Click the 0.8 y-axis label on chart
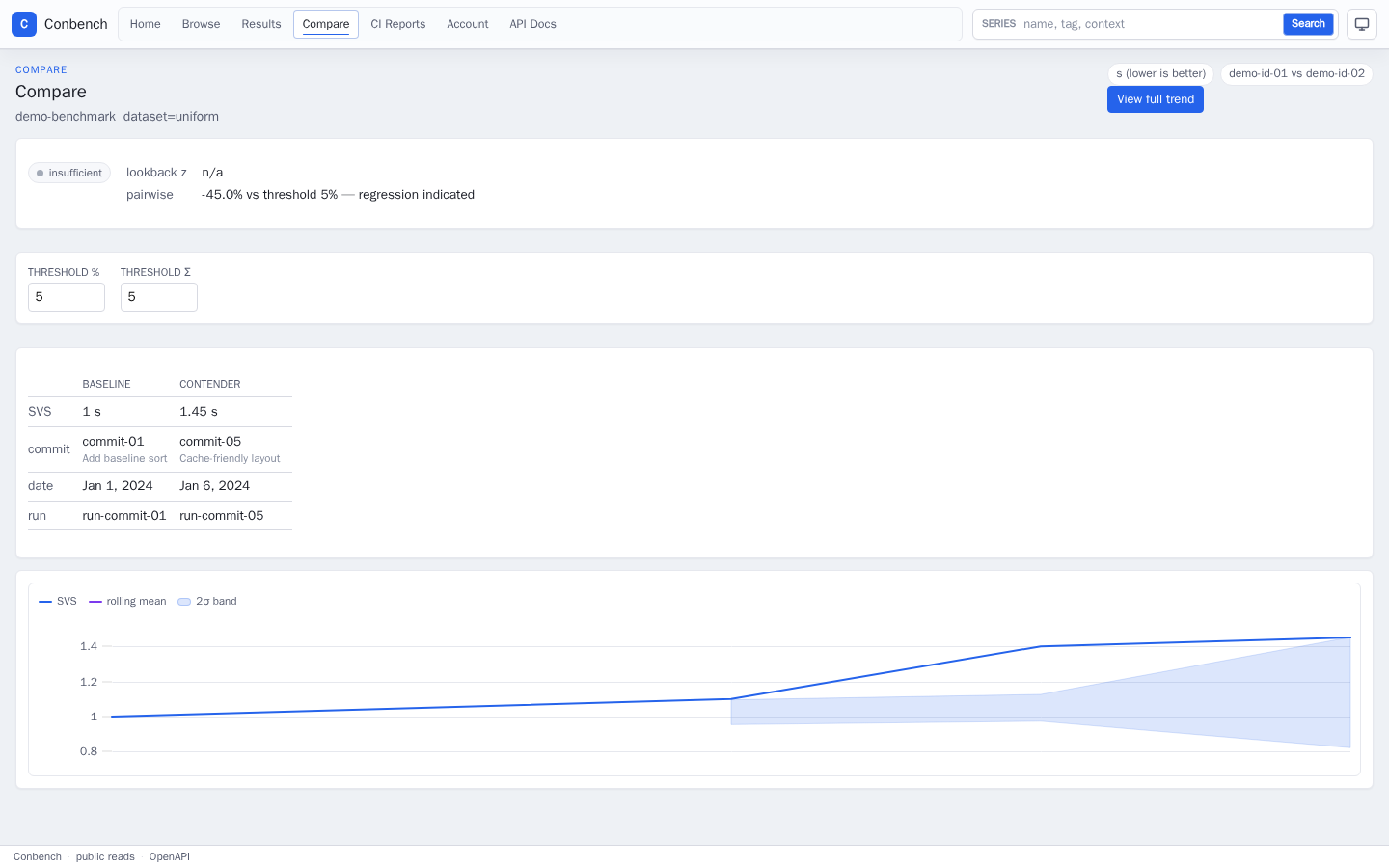This screenshot has height=868, width=1389. (89, 751)
